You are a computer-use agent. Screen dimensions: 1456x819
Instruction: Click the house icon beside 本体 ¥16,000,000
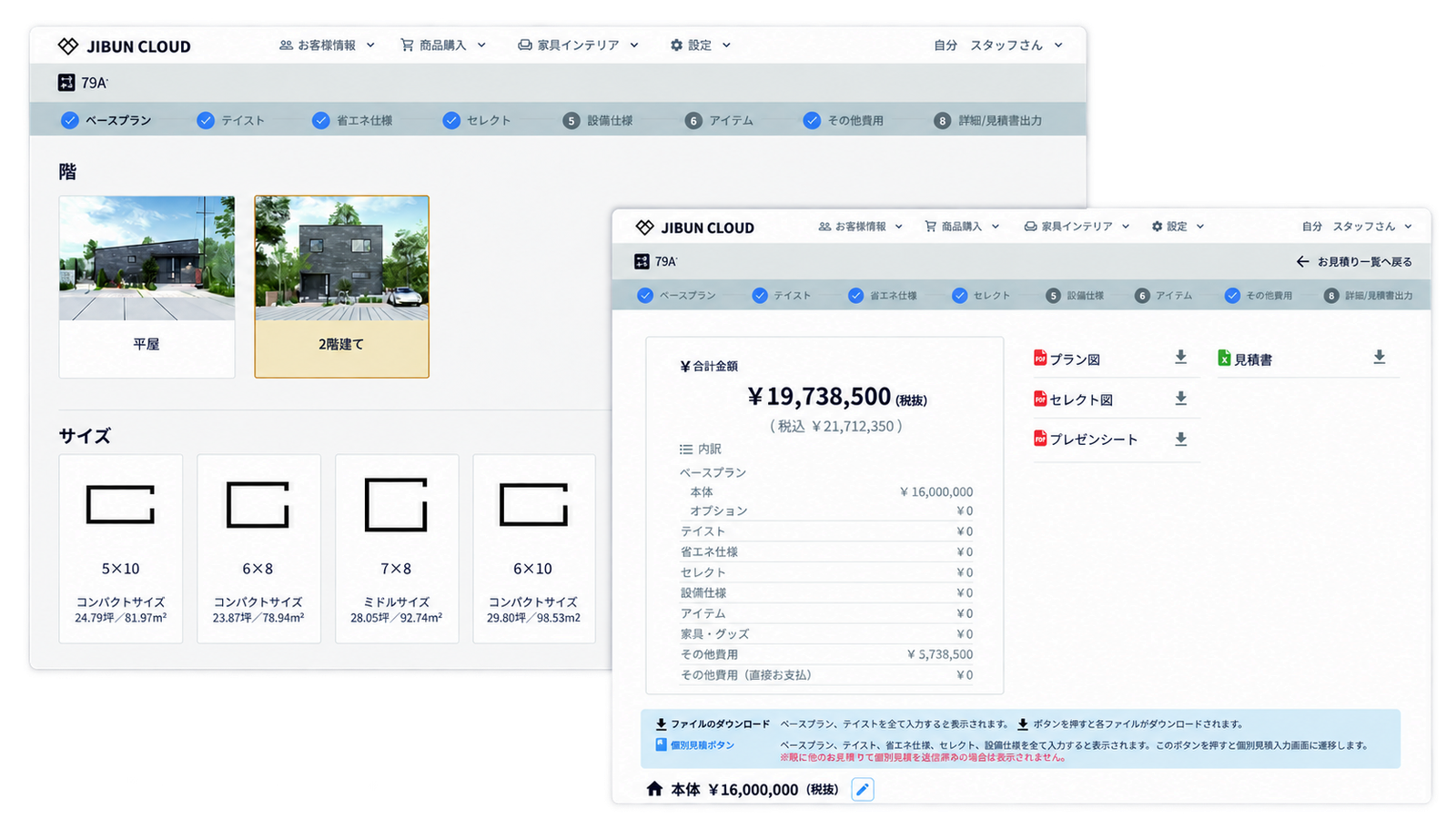pyautogui.click(x=654, y=789)
